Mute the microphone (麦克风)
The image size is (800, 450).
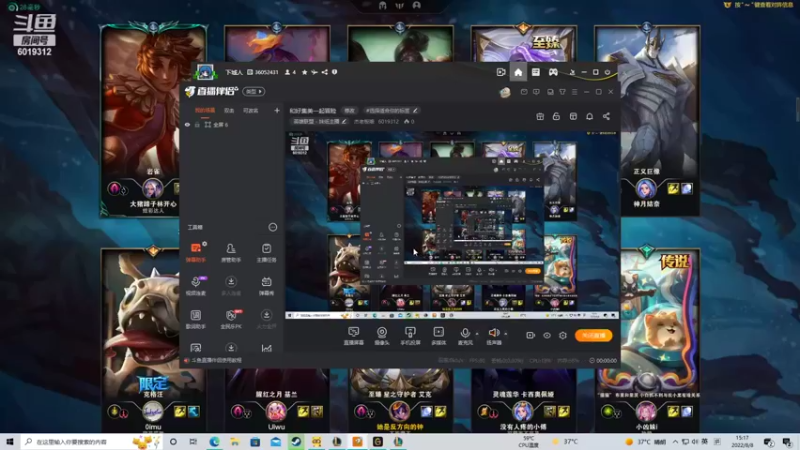pyautogui.click(x=465, y=336)
